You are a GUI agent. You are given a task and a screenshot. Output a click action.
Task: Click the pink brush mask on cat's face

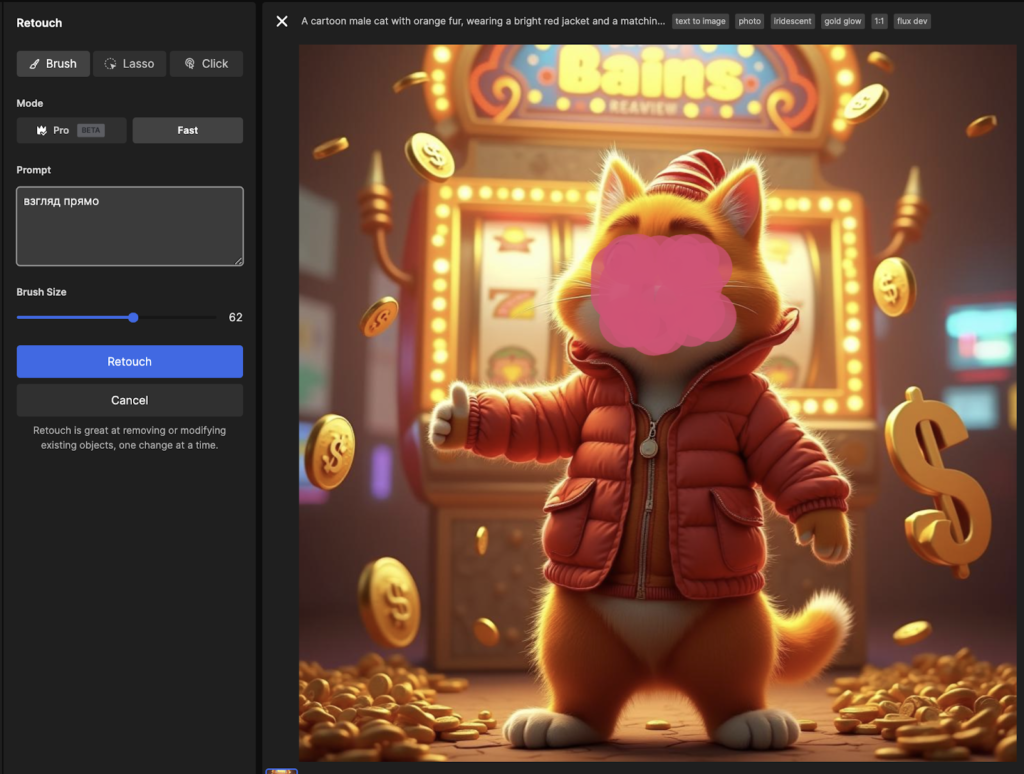pos(662,293)
